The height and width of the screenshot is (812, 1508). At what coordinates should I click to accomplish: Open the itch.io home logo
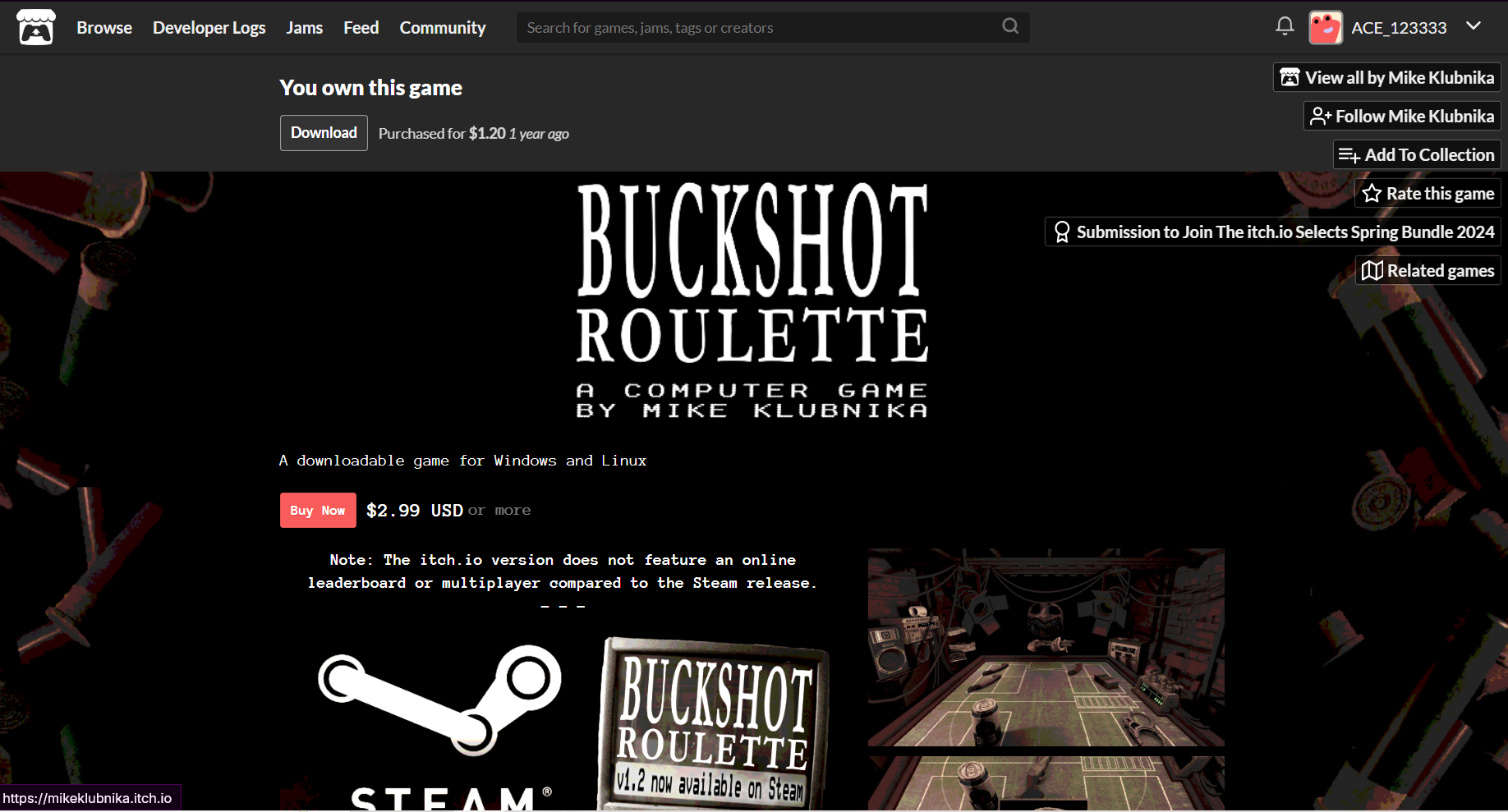[36, 27]
